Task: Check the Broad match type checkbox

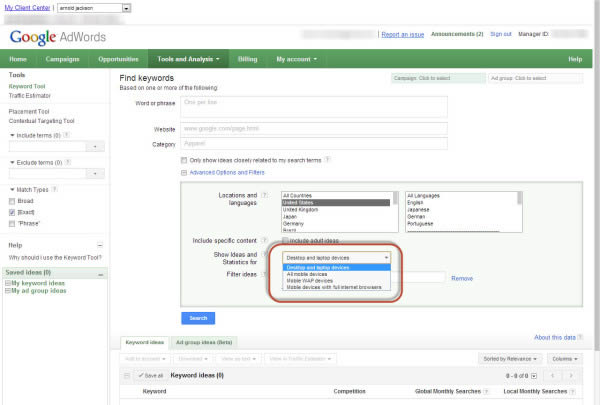Action: point(12,200)
